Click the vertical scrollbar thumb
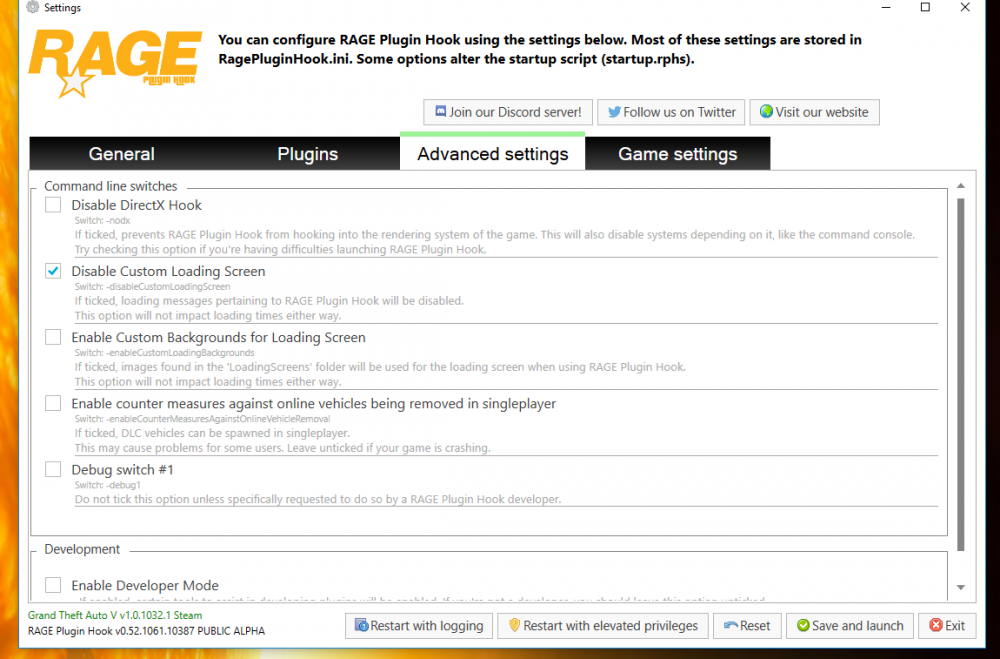 click(961, 374)
